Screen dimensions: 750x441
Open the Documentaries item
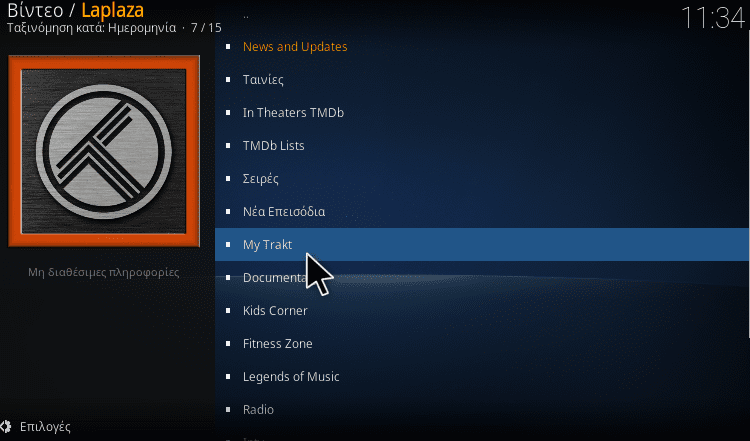click(482, 277)
